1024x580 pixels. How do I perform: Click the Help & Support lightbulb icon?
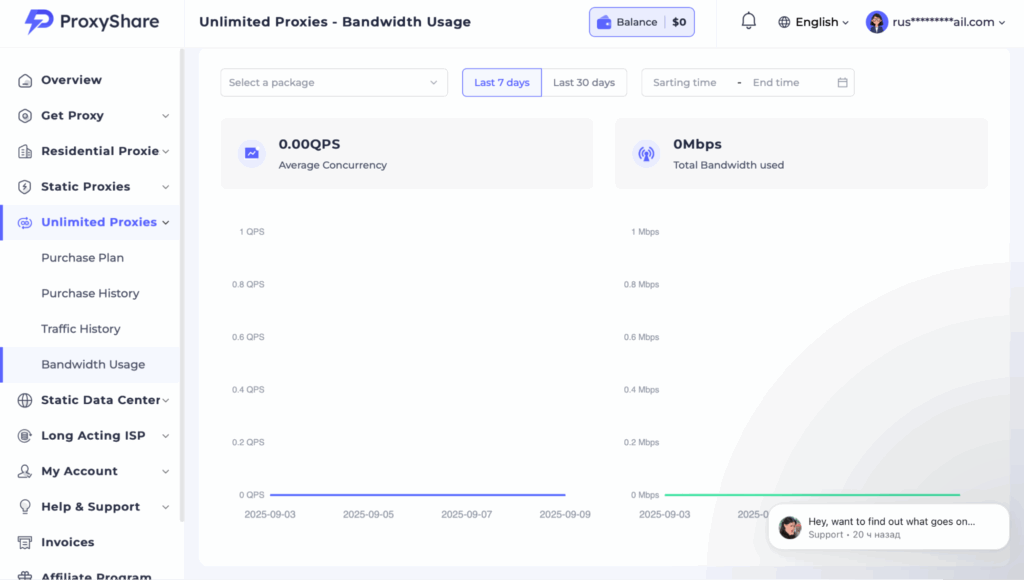click(x=25, y=507)
